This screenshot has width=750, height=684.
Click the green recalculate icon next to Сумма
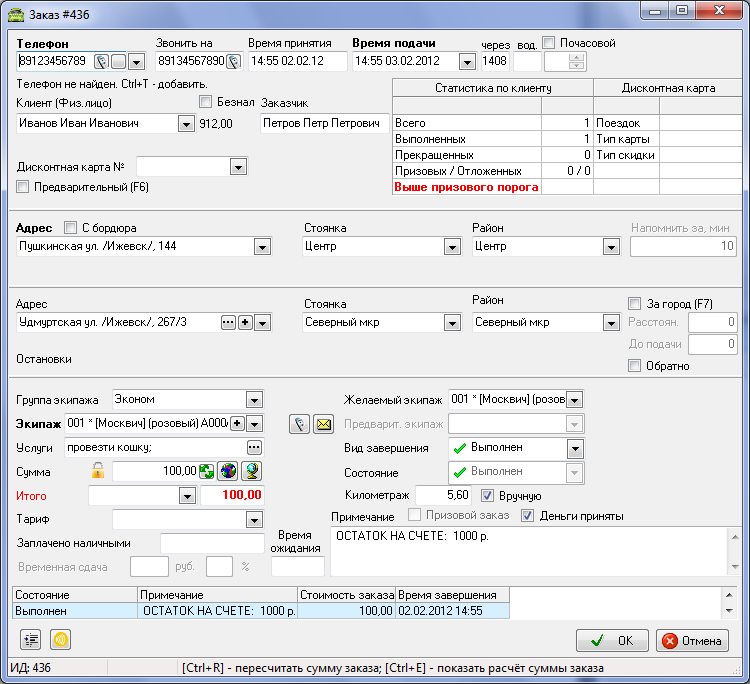point(207,471)
